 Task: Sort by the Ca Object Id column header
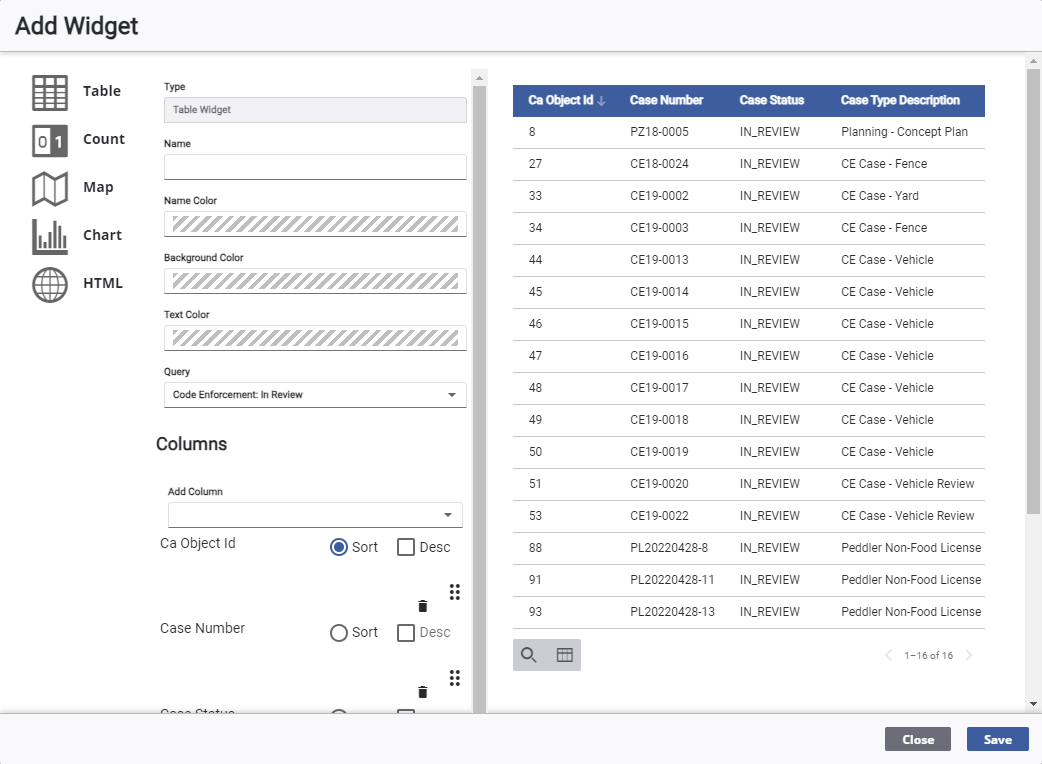561,101
